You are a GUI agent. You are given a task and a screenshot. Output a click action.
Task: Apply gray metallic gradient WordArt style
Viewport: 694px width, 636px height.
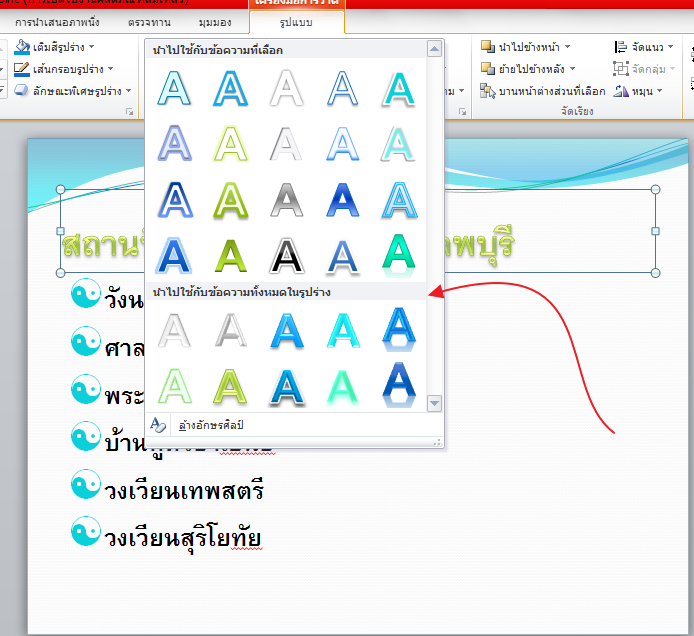(287, 200)
